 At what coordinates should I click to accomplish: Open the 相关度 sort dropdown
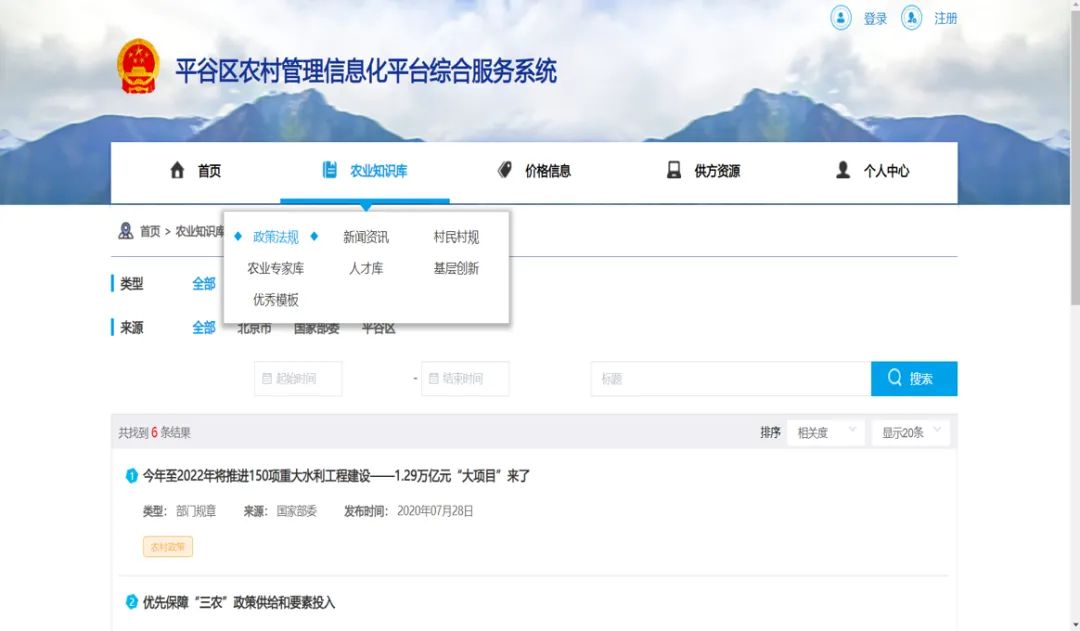point(825,433)
